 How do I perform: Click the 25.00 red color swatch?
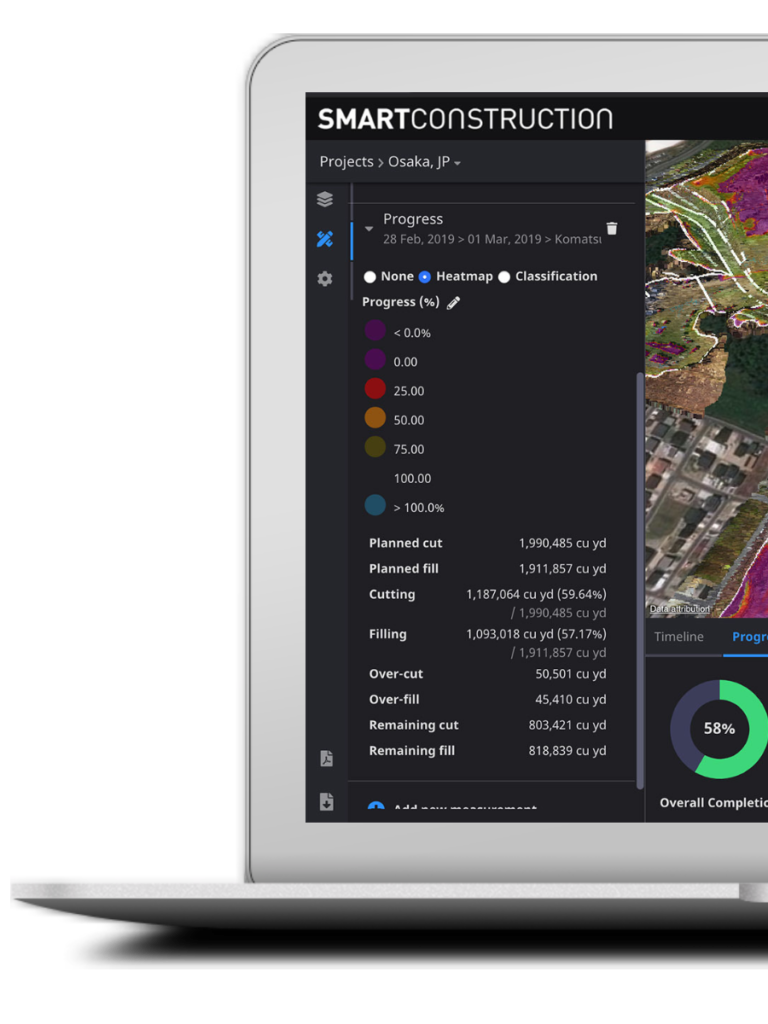pyautogui.click(x=375, y=388)
